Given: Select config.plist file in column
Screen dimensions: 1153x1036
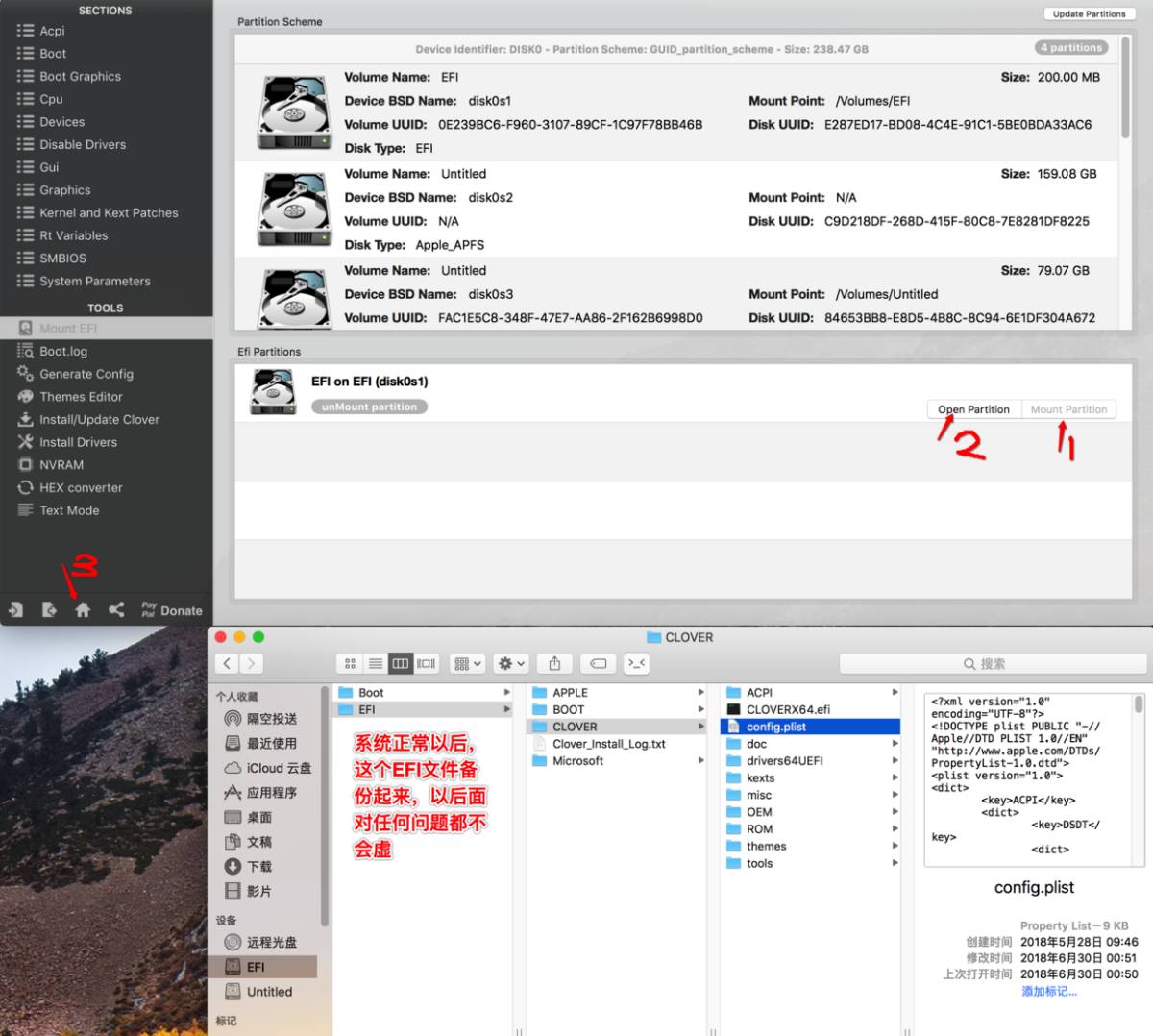Looking at the screenshot, I should point(810,727).
